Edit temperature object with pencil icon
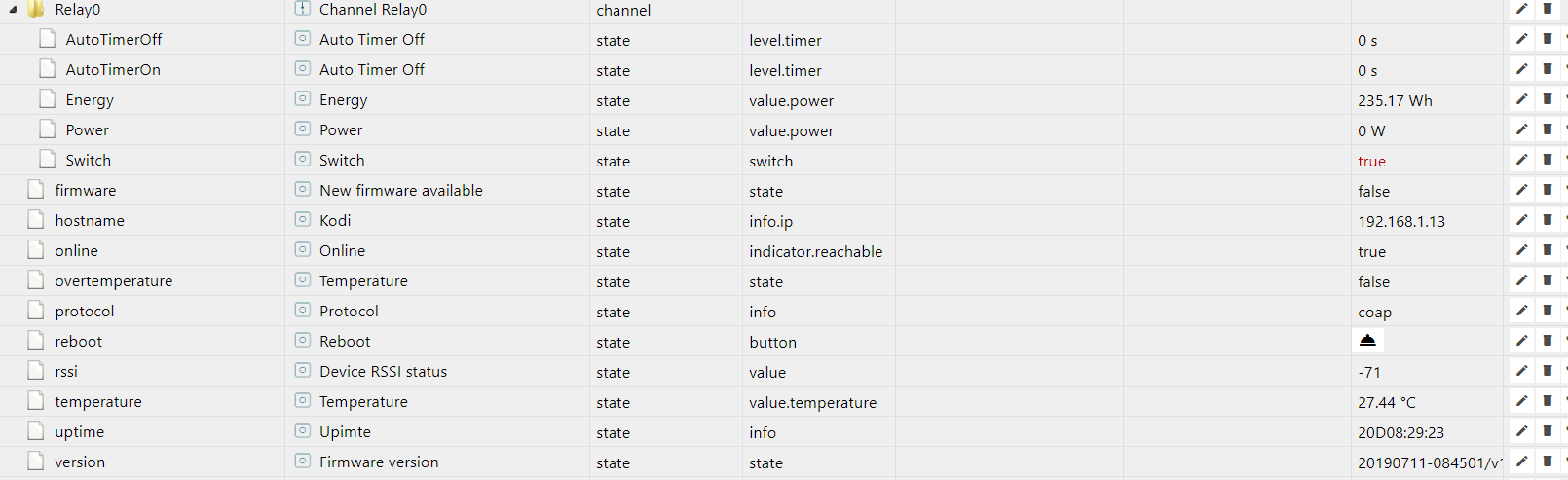Screen dimensions: 1568x480 1521,401
